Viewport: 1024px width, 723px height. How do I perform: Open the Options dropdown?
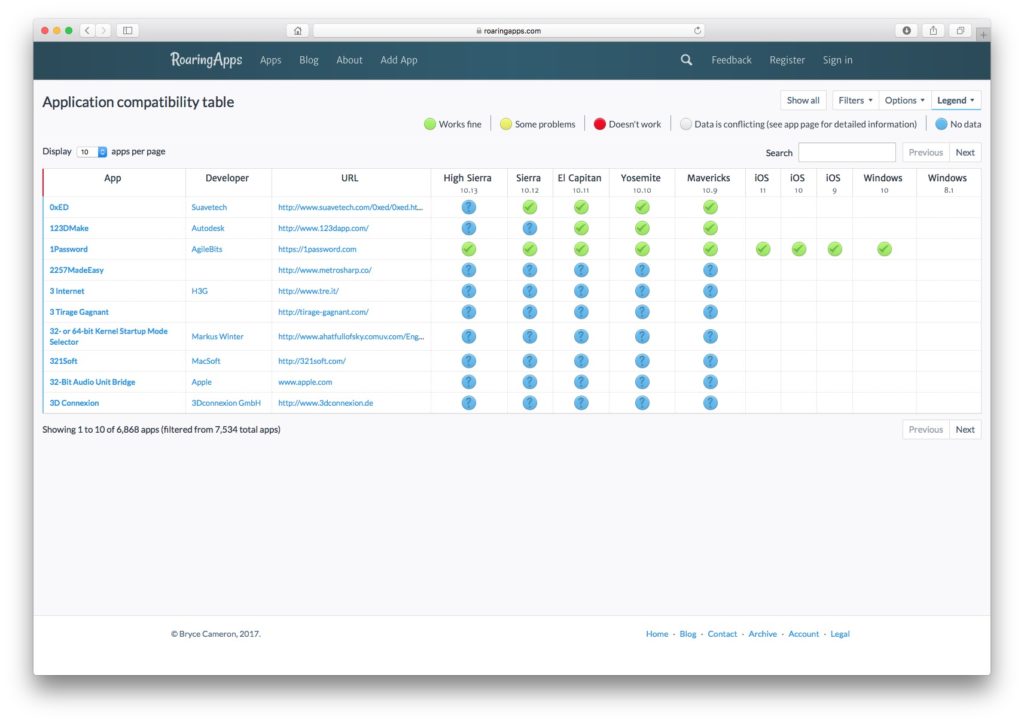click(904, 100)
